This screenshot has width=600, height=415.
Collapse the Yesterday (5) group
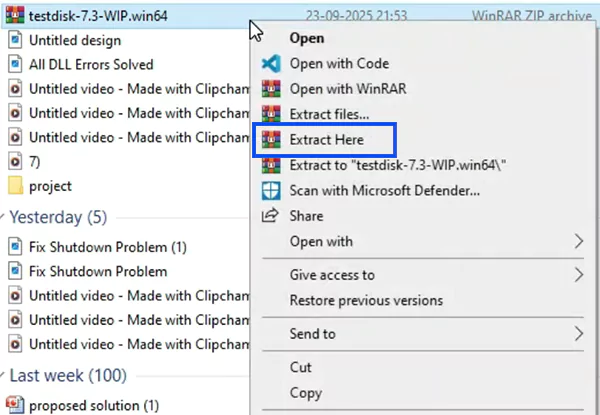point(3,217)
